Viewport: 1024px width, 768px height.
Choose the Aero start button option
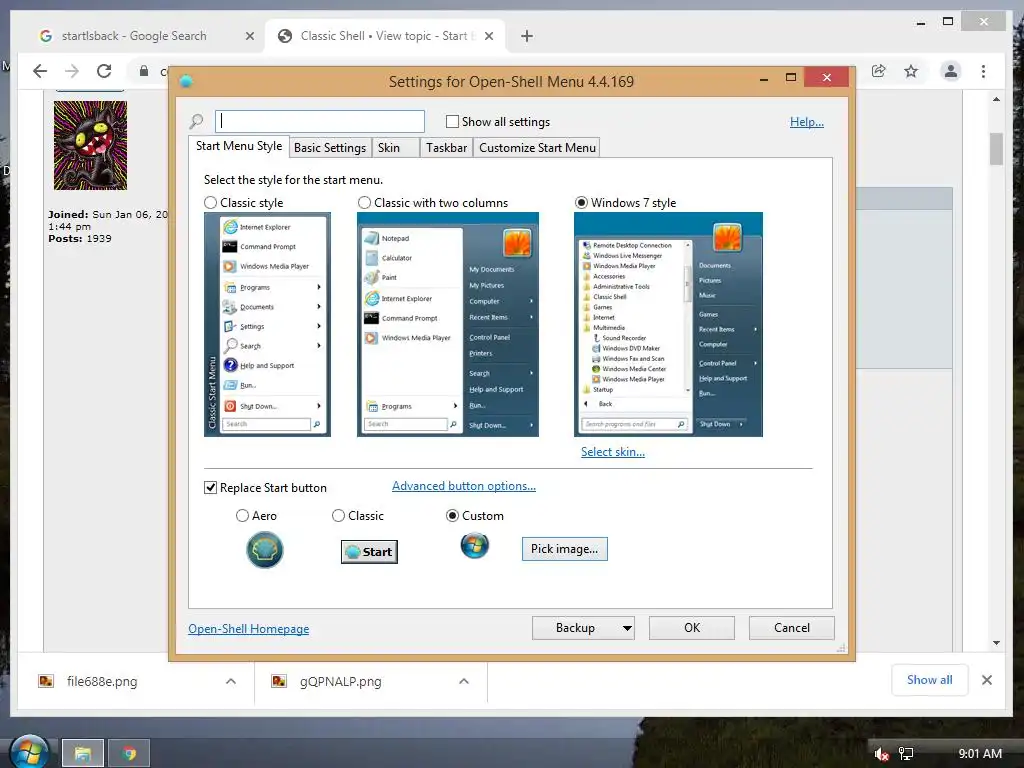click(242, 516)
